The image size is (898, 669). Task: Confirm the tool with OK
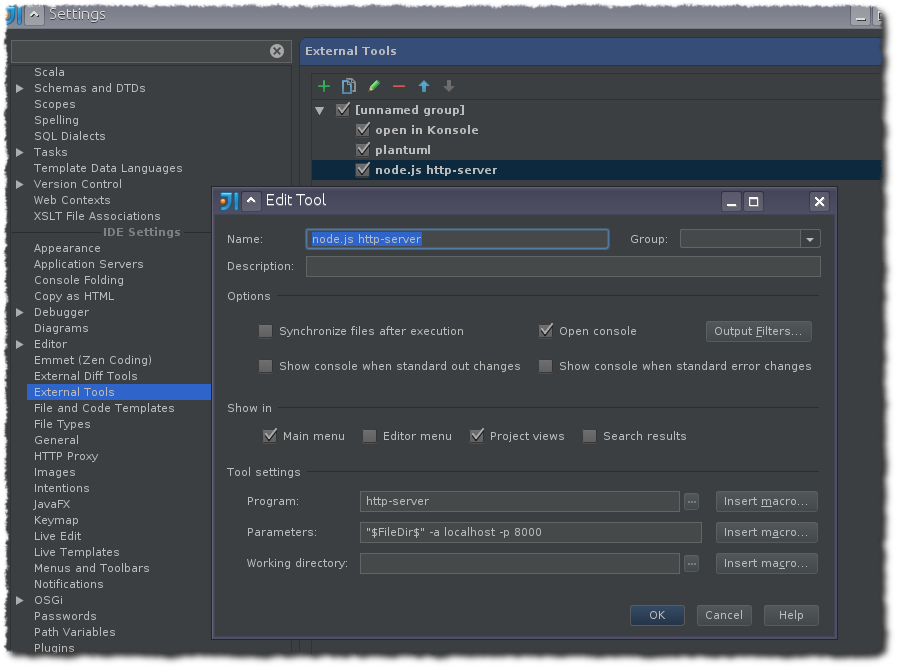pos(657,616)
